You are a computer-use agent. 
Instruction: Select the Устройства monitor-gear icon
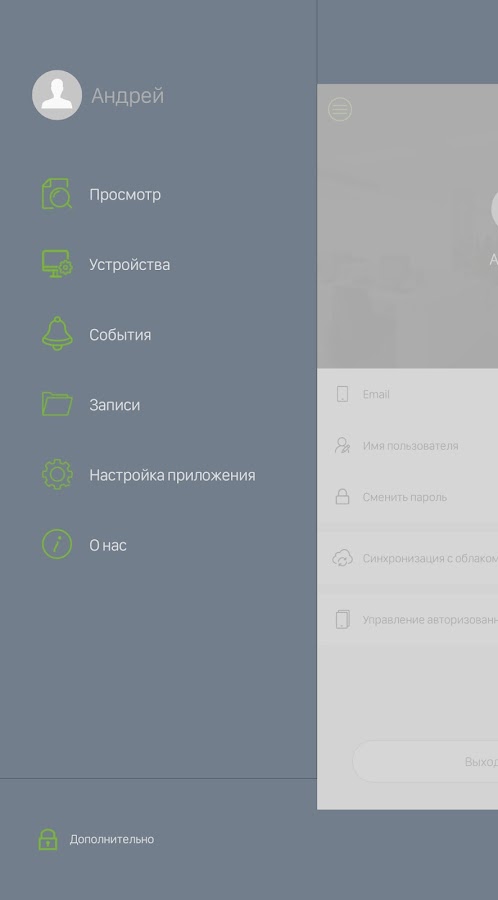point(57,264)
